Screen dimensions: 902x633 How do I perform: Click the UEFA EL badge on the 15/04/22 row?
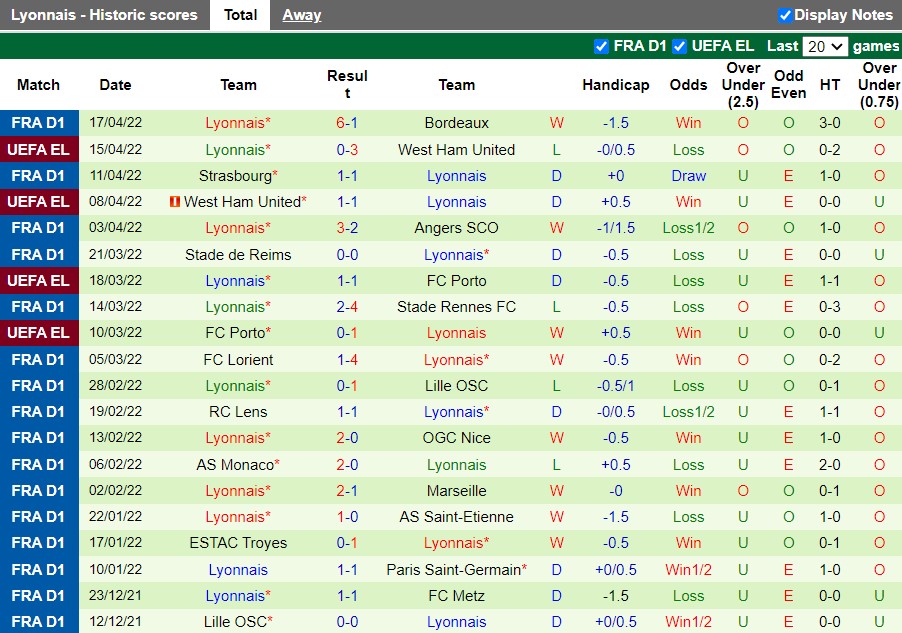pos(39,149)
